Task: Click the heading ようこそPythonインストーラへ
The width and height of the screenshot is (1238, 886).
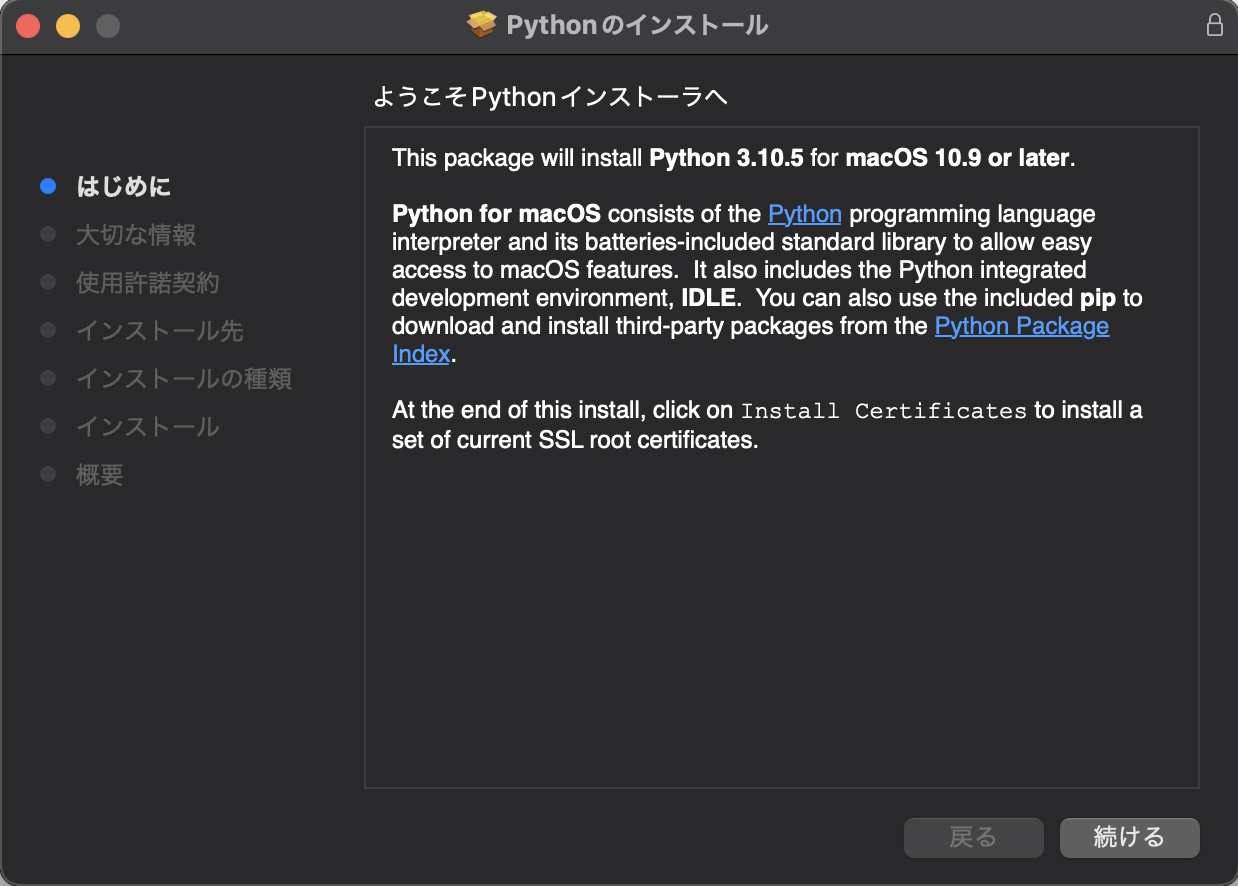Action: tap(550, 97)
